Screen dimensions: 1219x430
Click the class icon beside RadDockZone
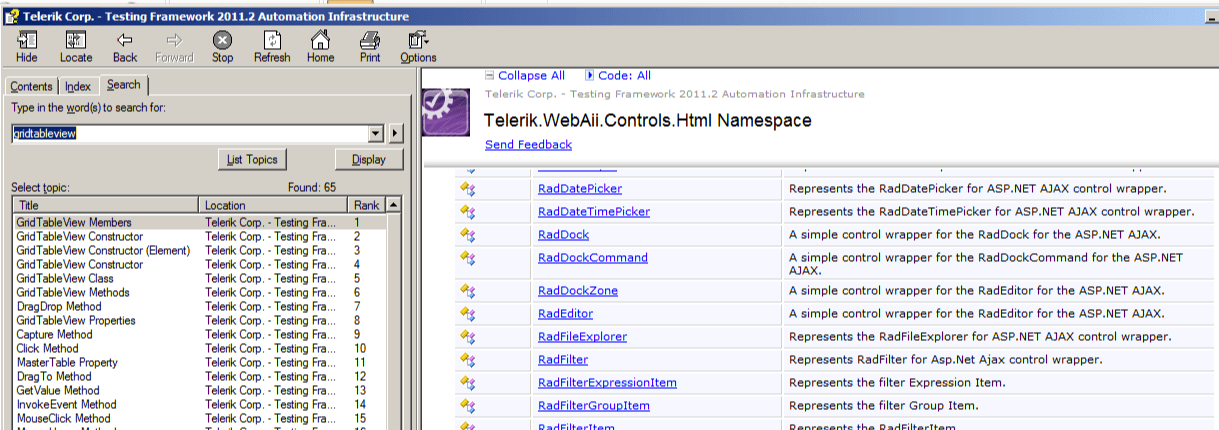(467, 291)
